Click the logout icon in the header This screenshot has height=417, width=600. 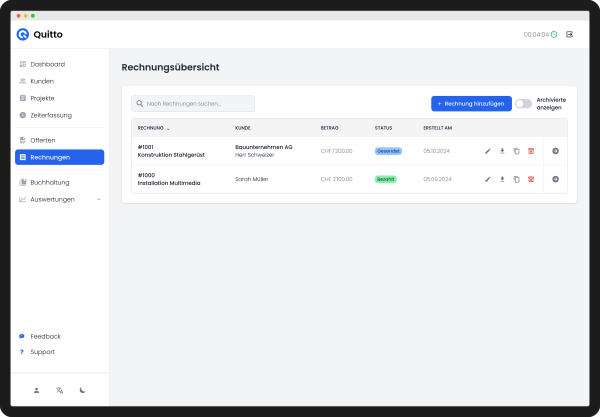tap(570, 34)
